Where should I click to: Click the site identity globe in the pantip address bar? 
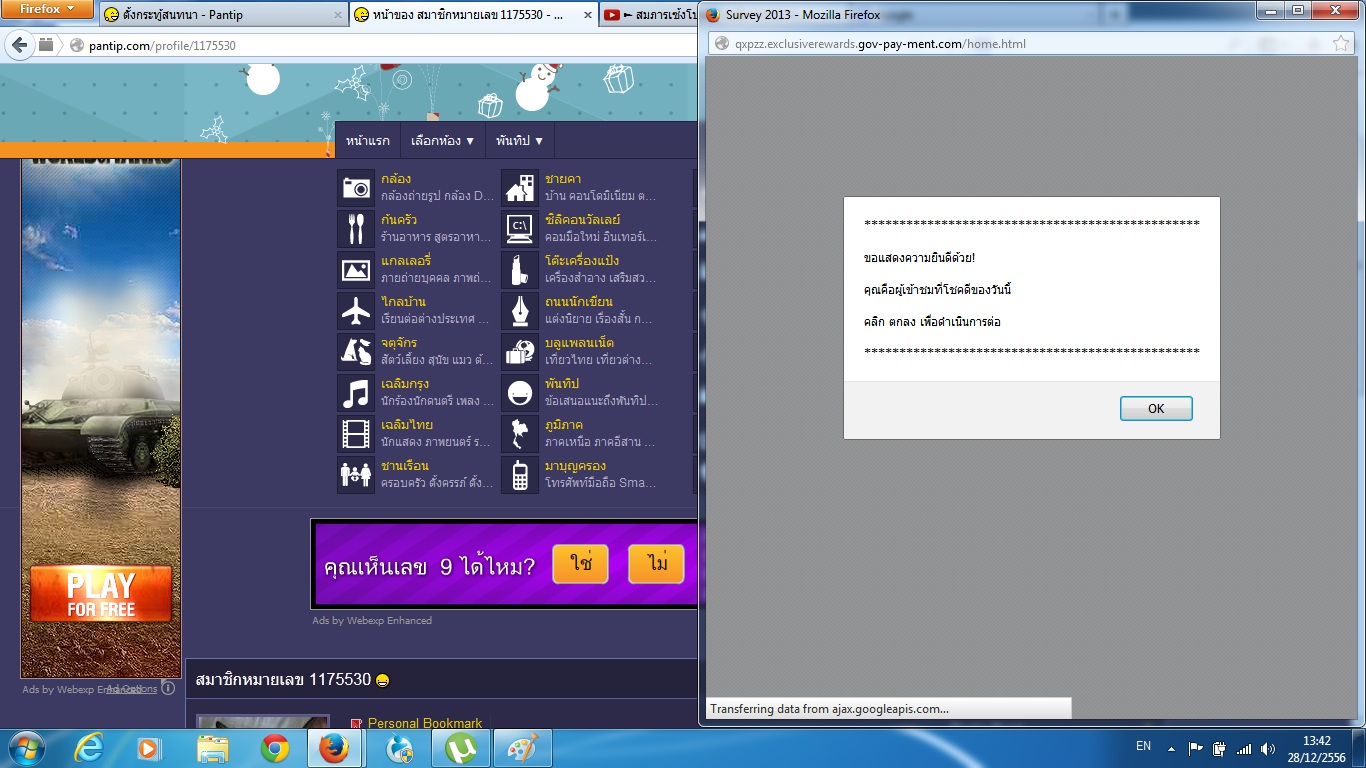click(77, 45)
